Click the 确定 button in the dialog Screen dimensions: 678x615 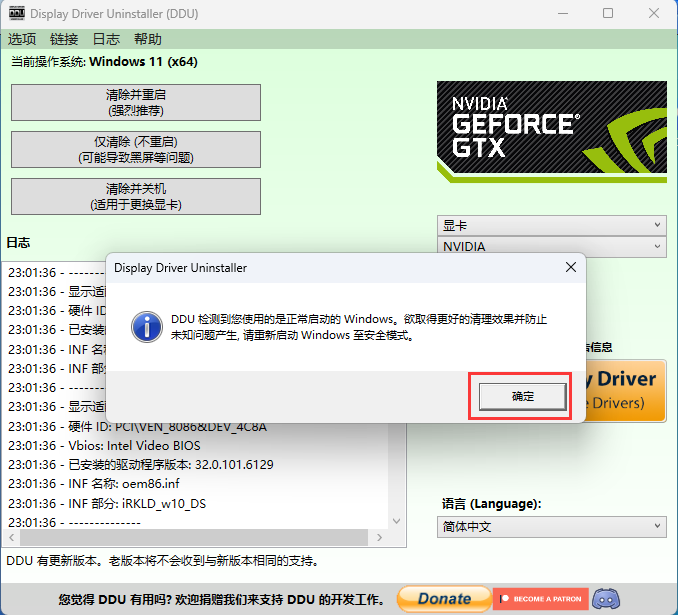click(x=522, y=397)
